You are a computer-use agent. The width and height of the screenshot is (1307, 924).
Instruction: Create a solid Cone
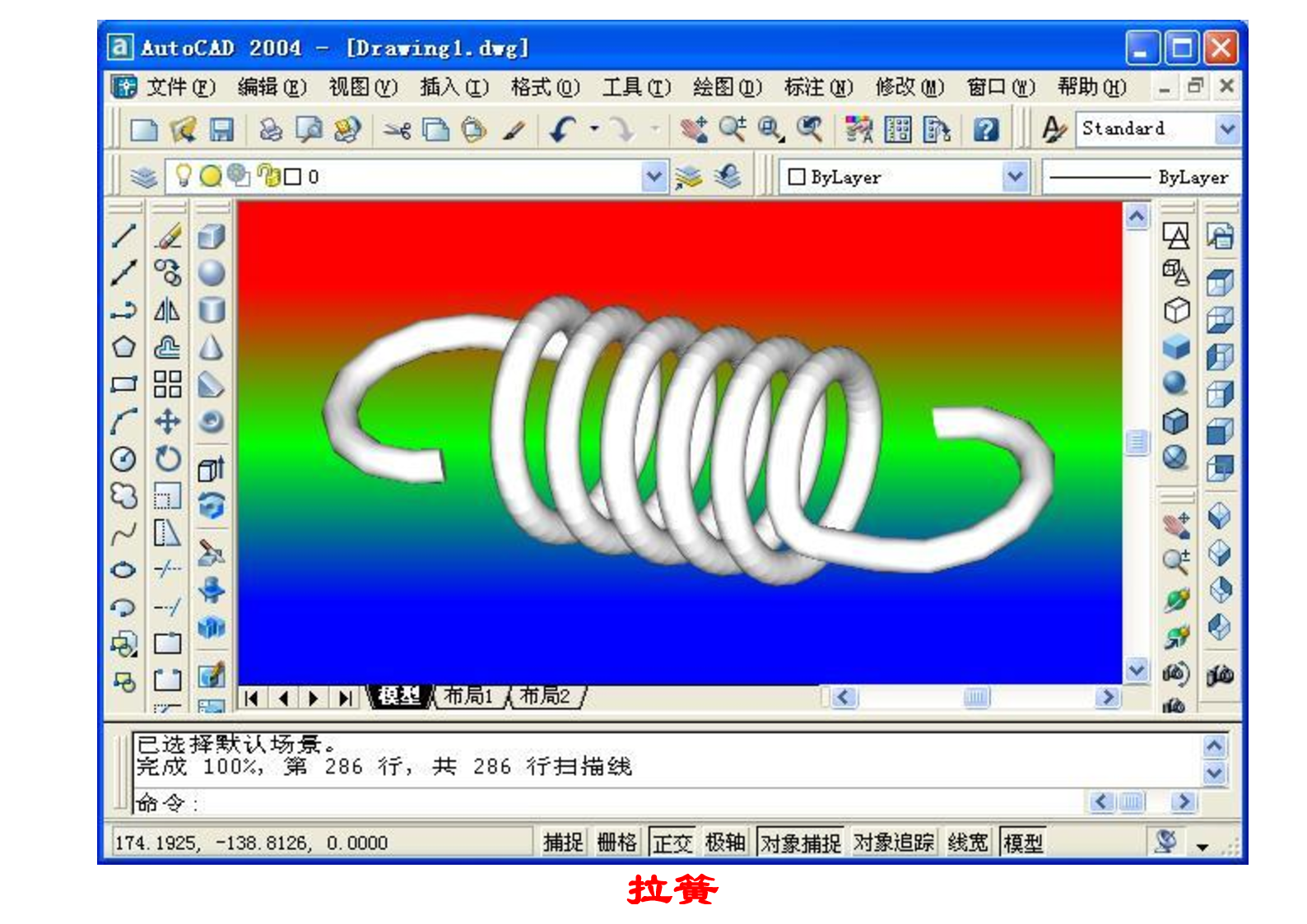tap(212, 347)
